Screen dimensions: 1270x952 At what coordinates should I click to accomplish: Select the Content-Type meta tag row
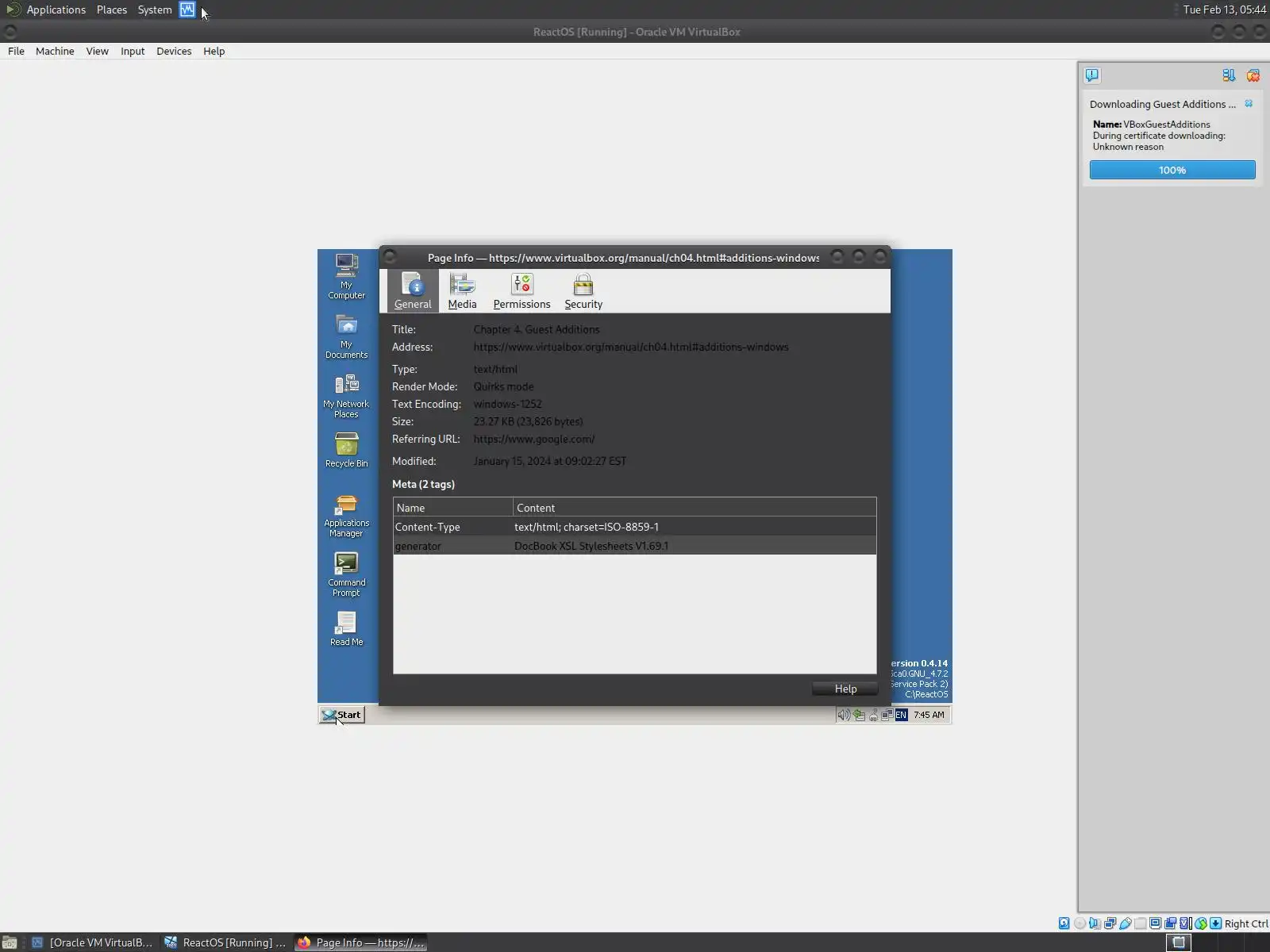(635, 527)
